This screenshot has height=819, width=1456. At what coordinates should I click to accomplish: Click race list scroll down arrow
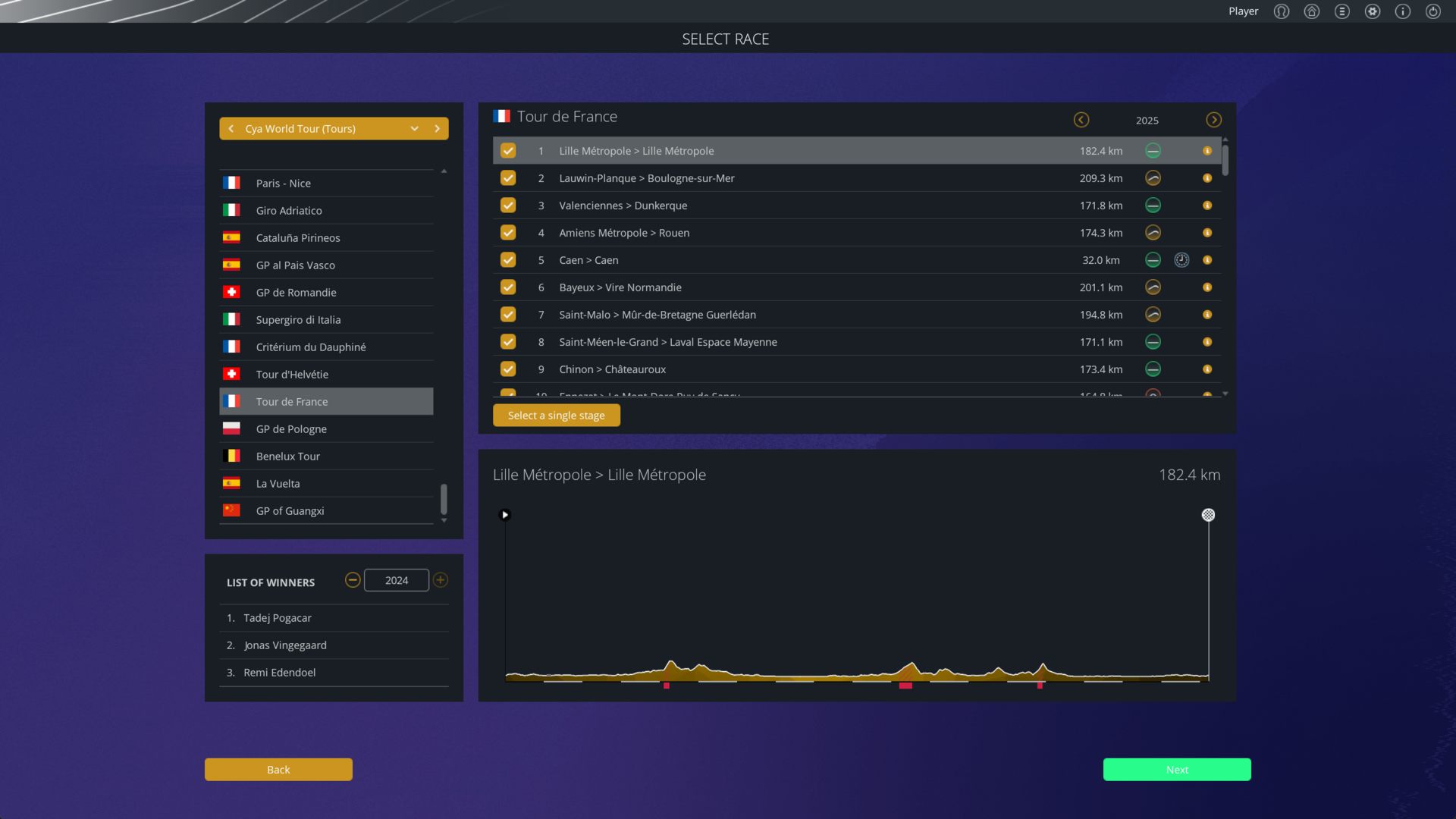point(444,521)
